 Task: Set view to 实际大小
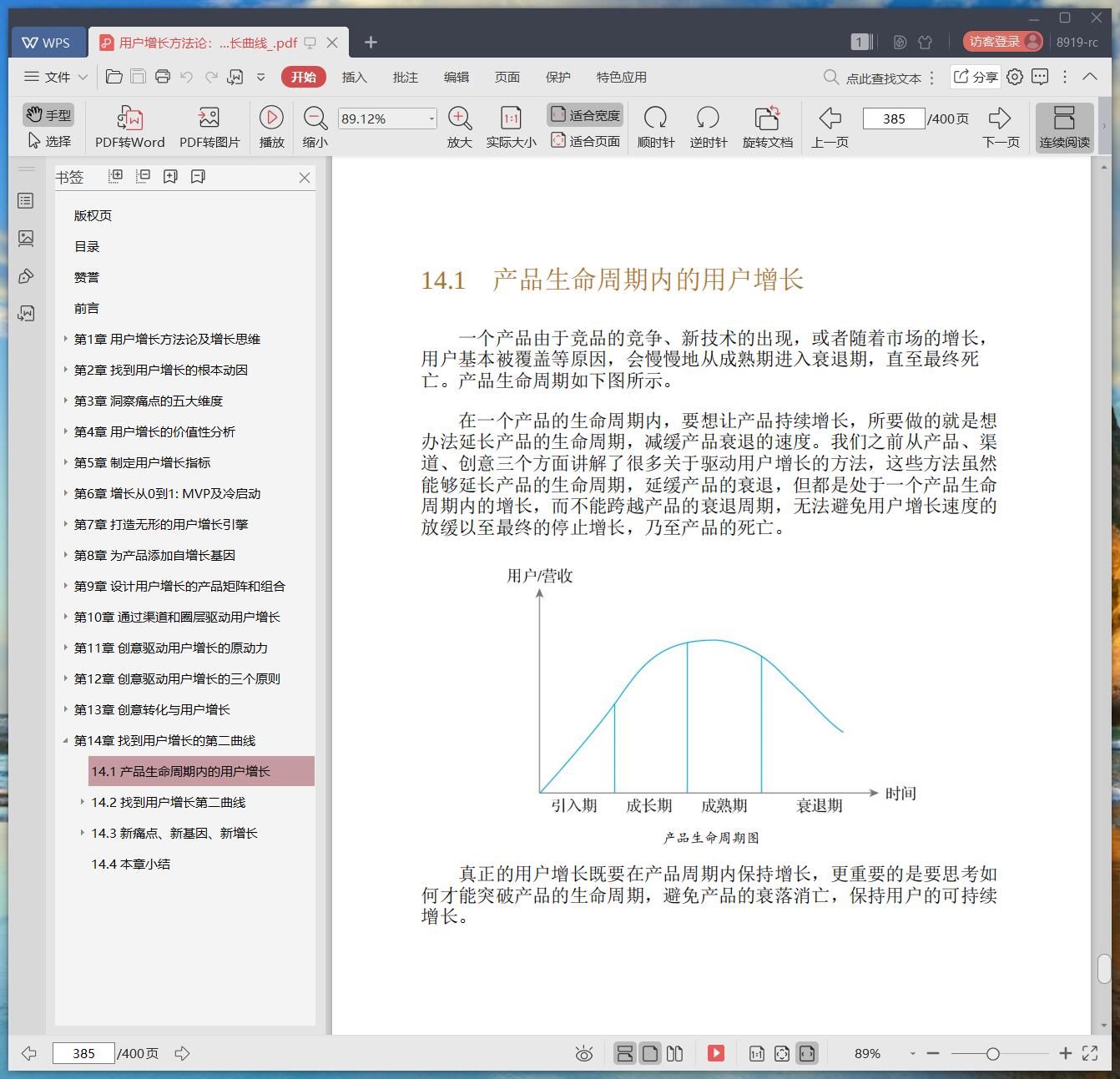click(511, 128)
